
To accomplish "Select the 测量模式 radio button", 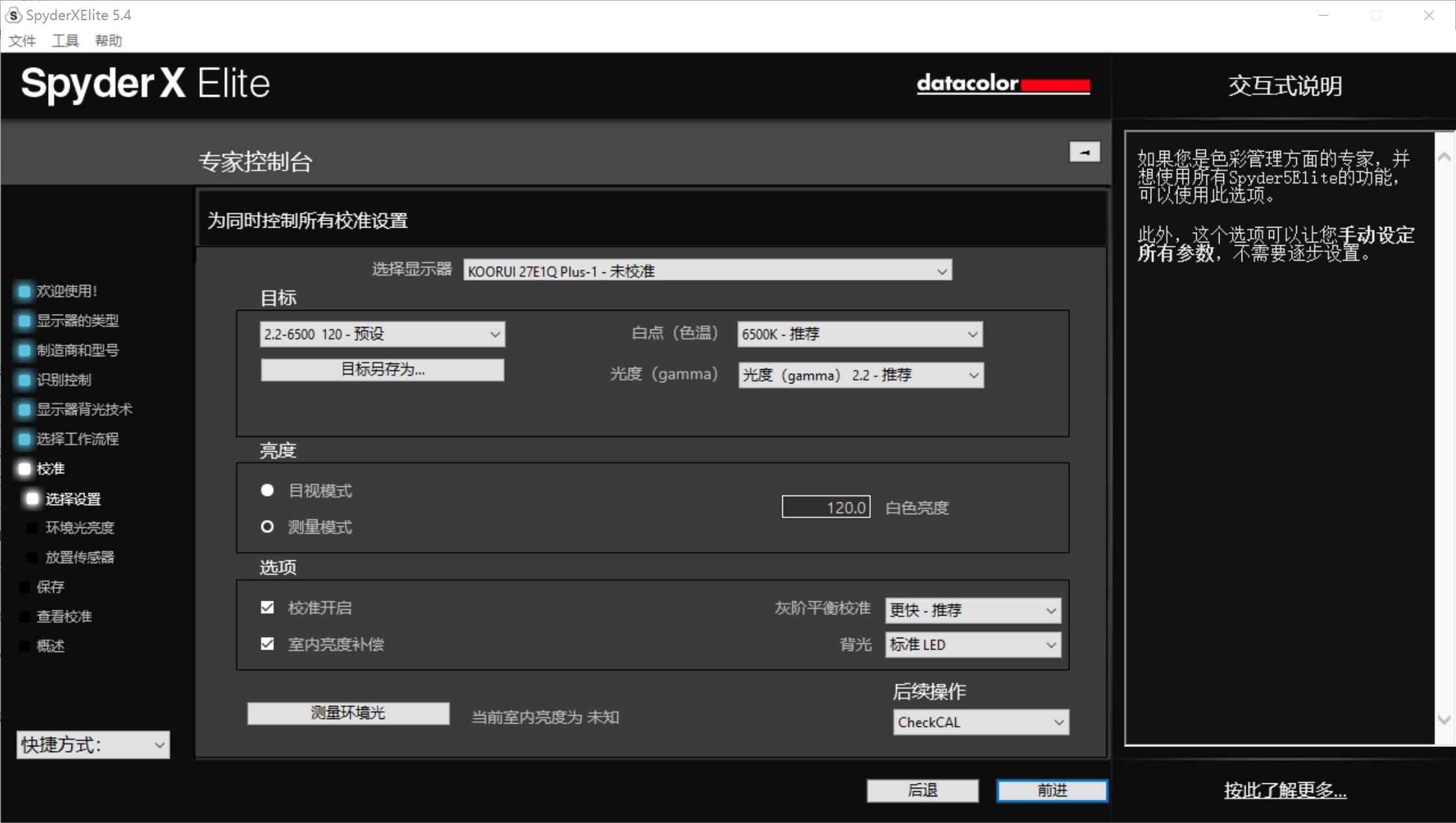I will click(x=267, y=527).
